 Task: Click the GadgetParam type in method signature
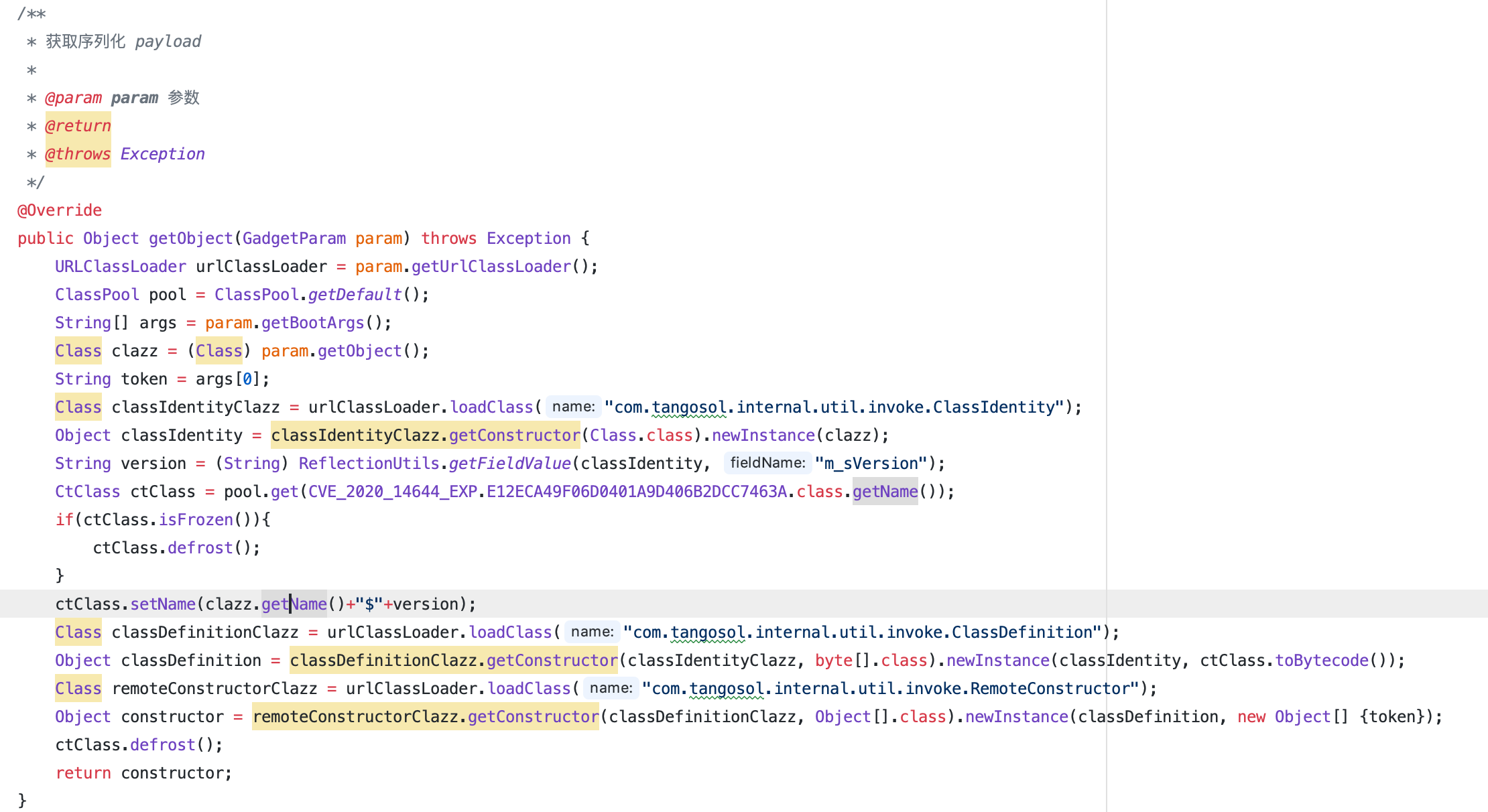(294, 239)
